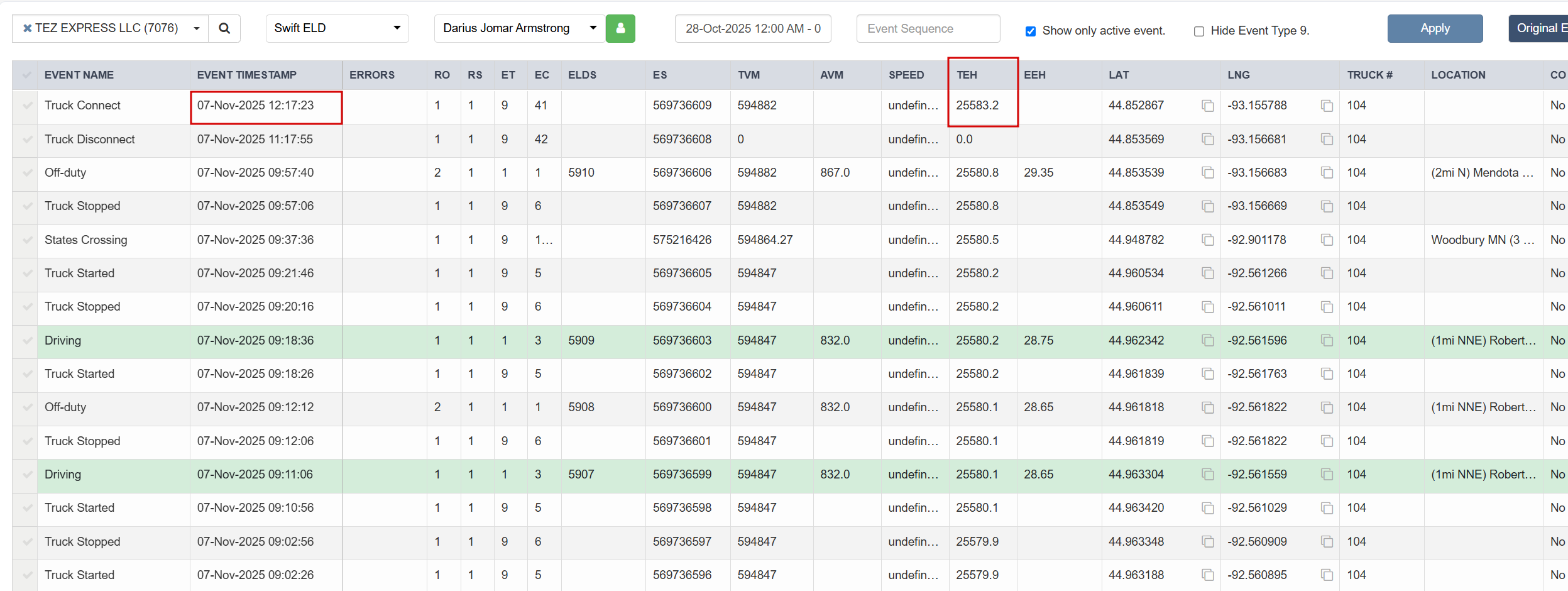Screen dimensions: 1568x591
Task: Copy longitude -92.561266 for Truck Started 09:21:46
Action: (1327, 273)
